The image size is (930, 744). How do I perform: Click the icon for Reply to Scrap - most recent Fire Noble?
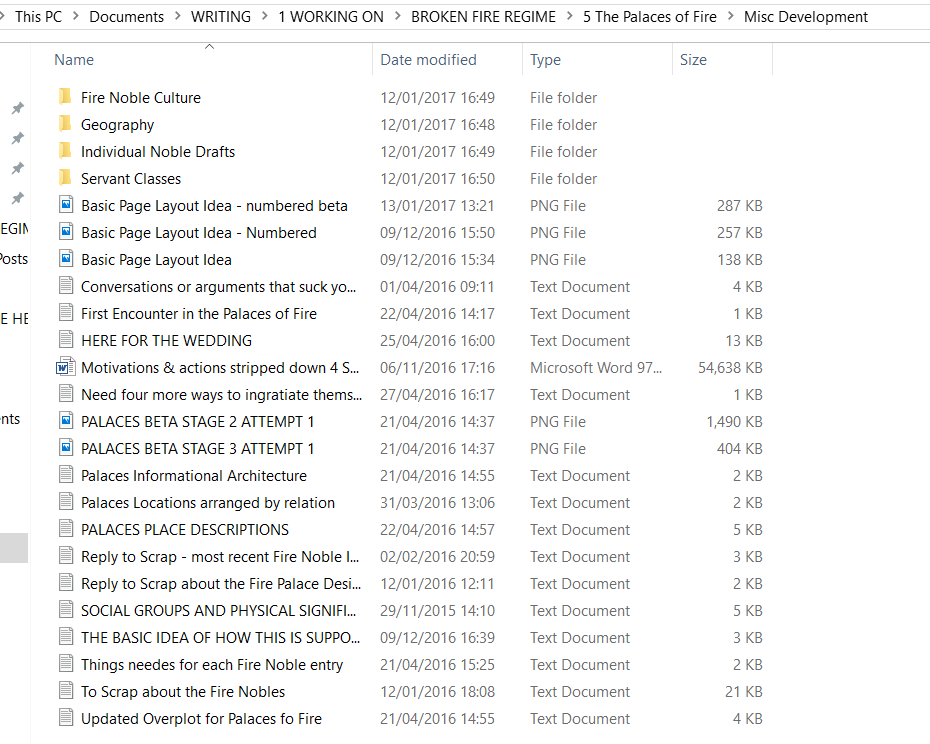point(66,556)
